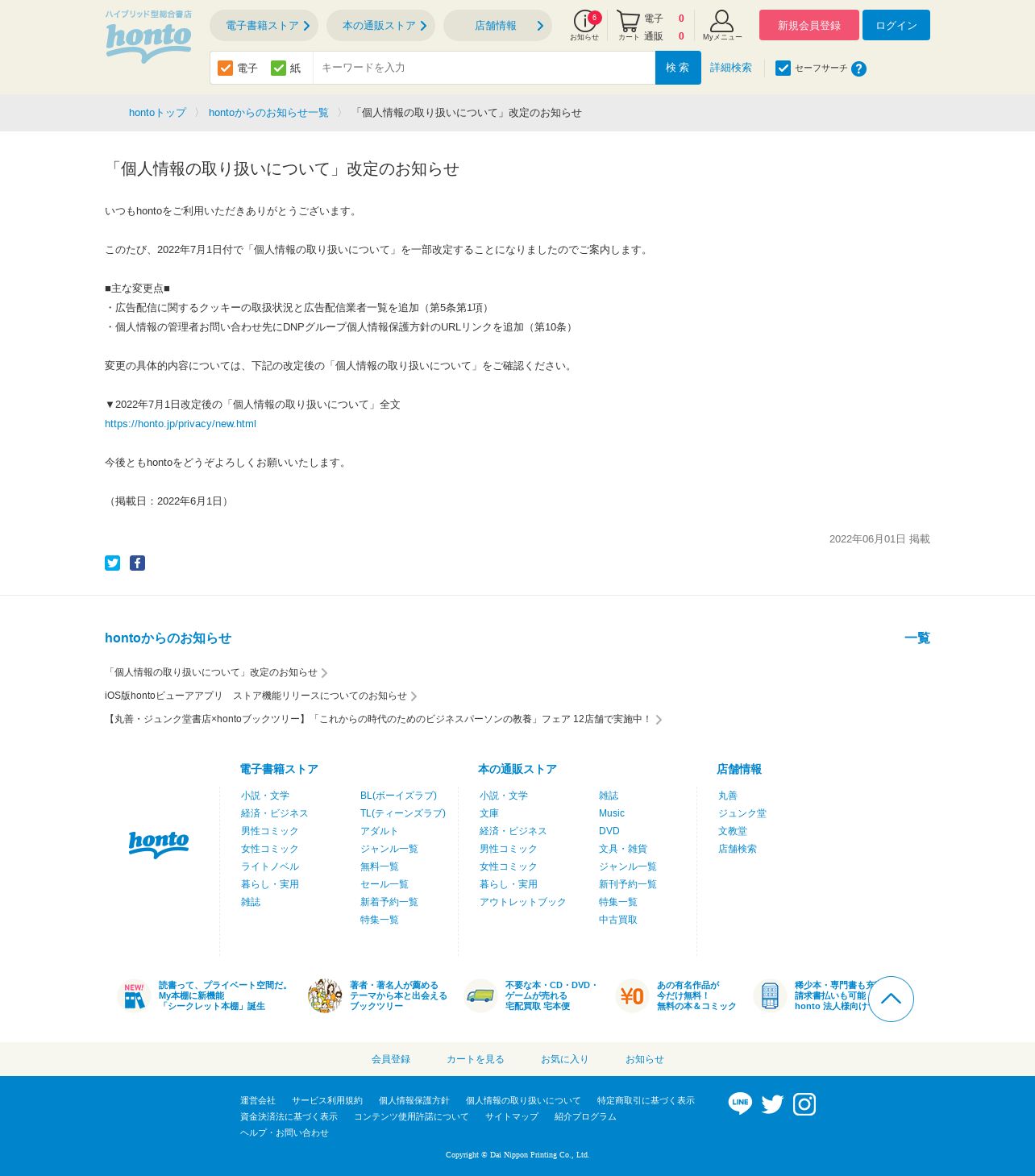
Task: Open the 丸善・ジュンク堂書店 fair notice item
Action: 384,719
